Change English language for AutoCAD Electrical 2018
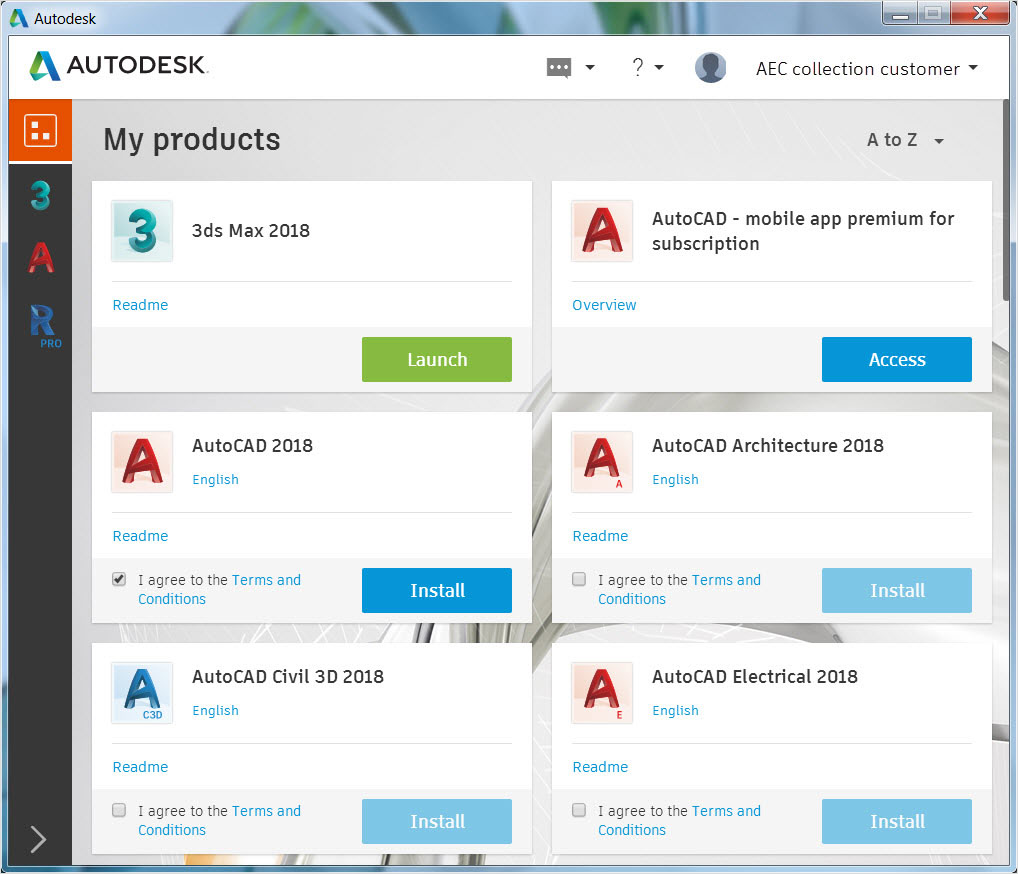The width and height of the screenshot is (1018, 874). click(675, 710)
